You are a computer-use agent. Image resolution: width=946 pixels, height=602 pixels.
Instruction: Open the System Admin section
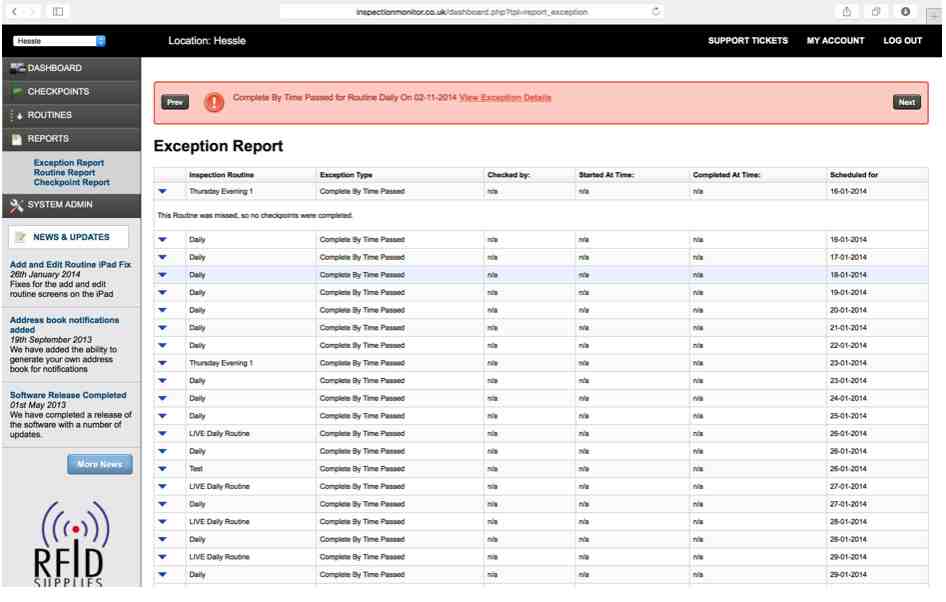tap(70, 205)
